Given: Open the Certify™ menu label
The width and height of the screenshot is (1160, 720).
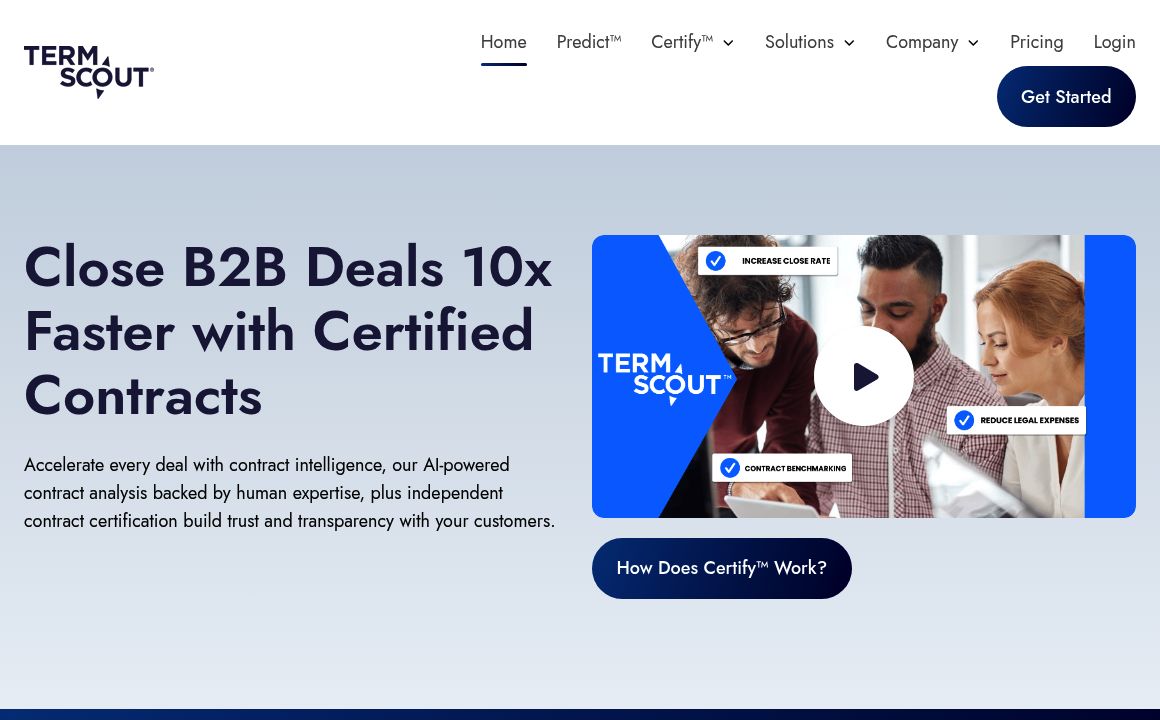Looking at the screenshot, I should point(681,42).
